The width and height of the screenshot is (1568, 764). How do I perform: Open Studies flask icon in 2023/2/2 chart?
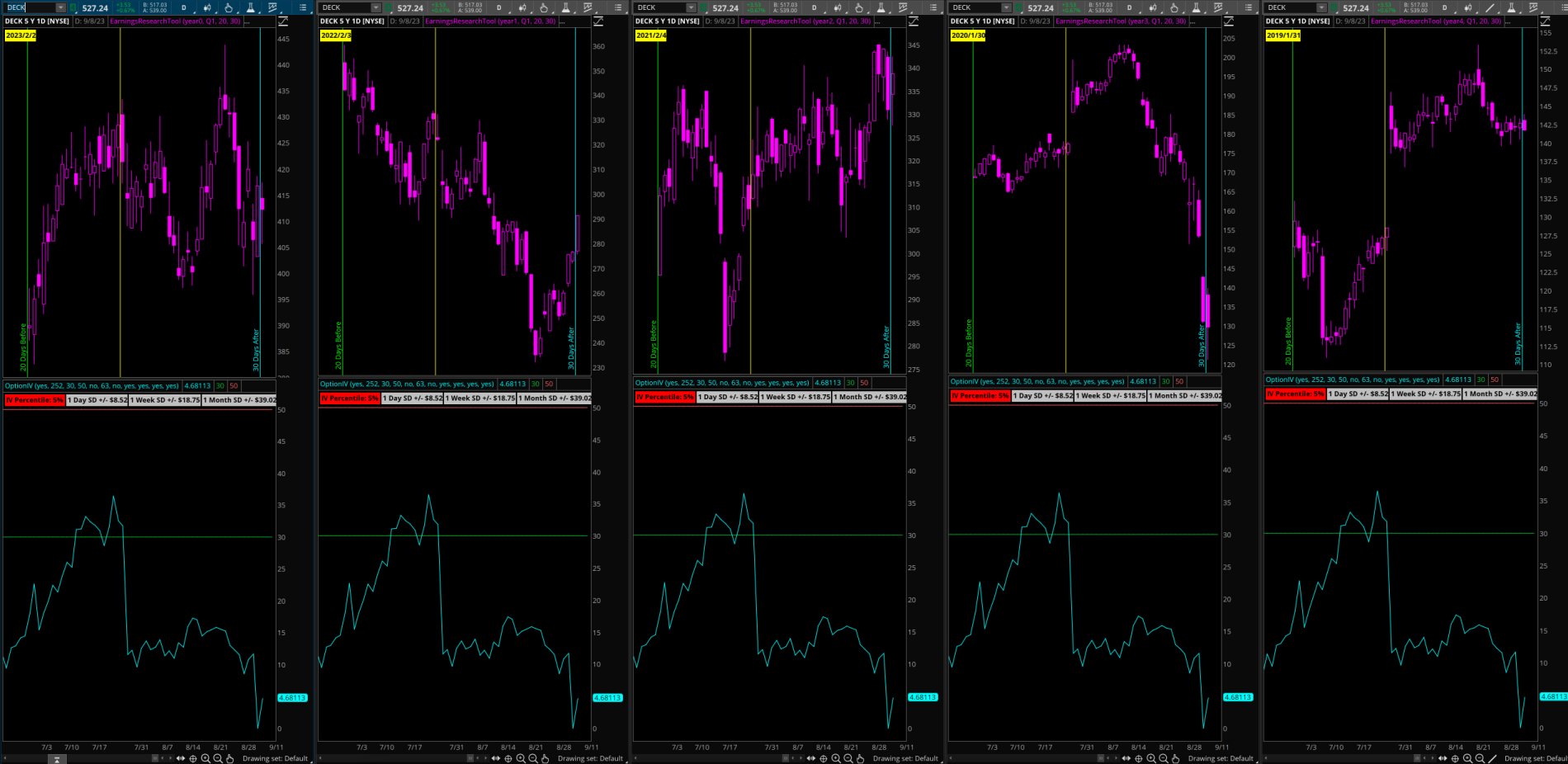click(x=251, y=7)
